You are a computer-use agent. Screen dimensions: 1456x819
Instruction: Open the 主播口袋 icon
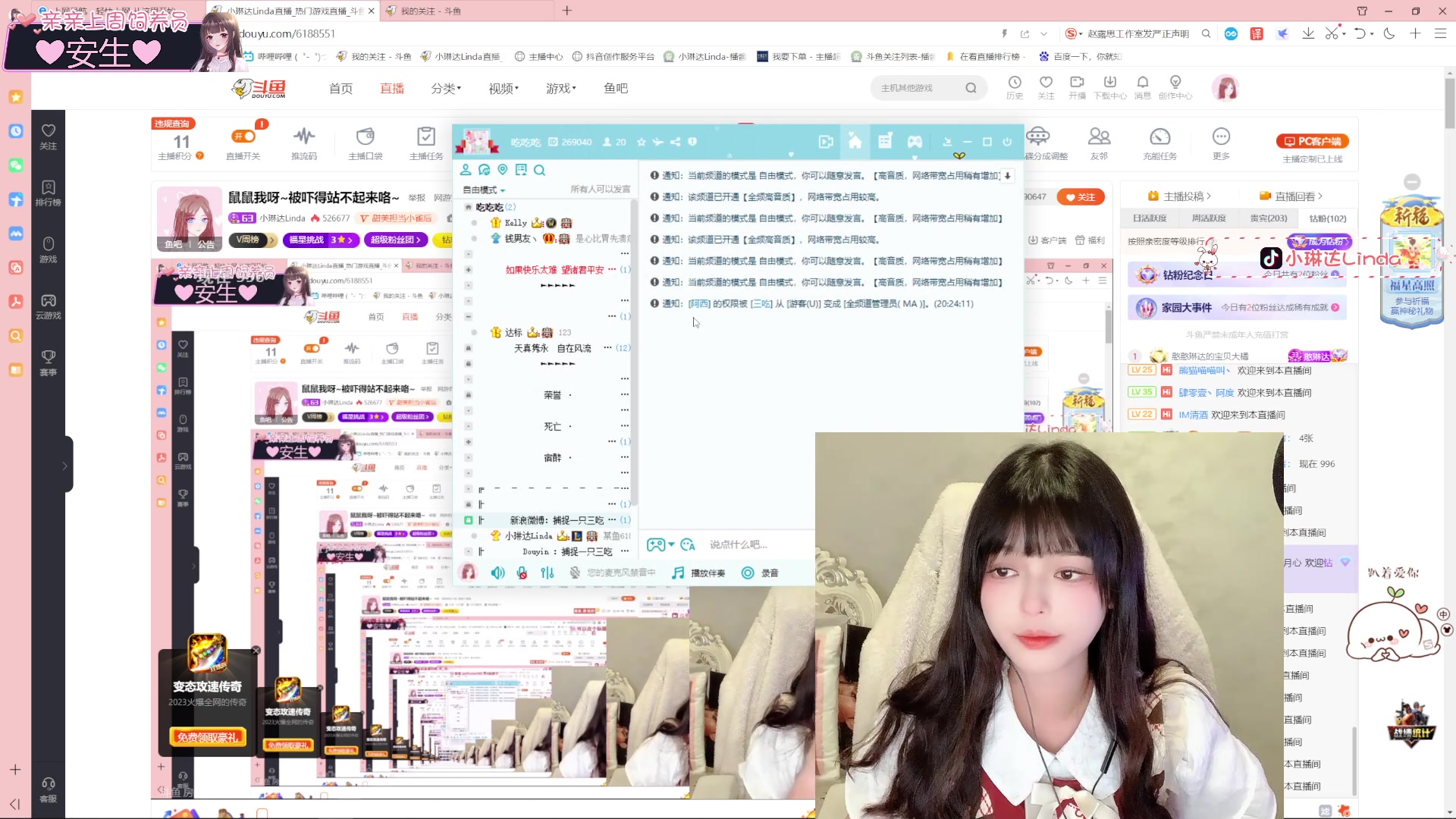tap(366, 143)
